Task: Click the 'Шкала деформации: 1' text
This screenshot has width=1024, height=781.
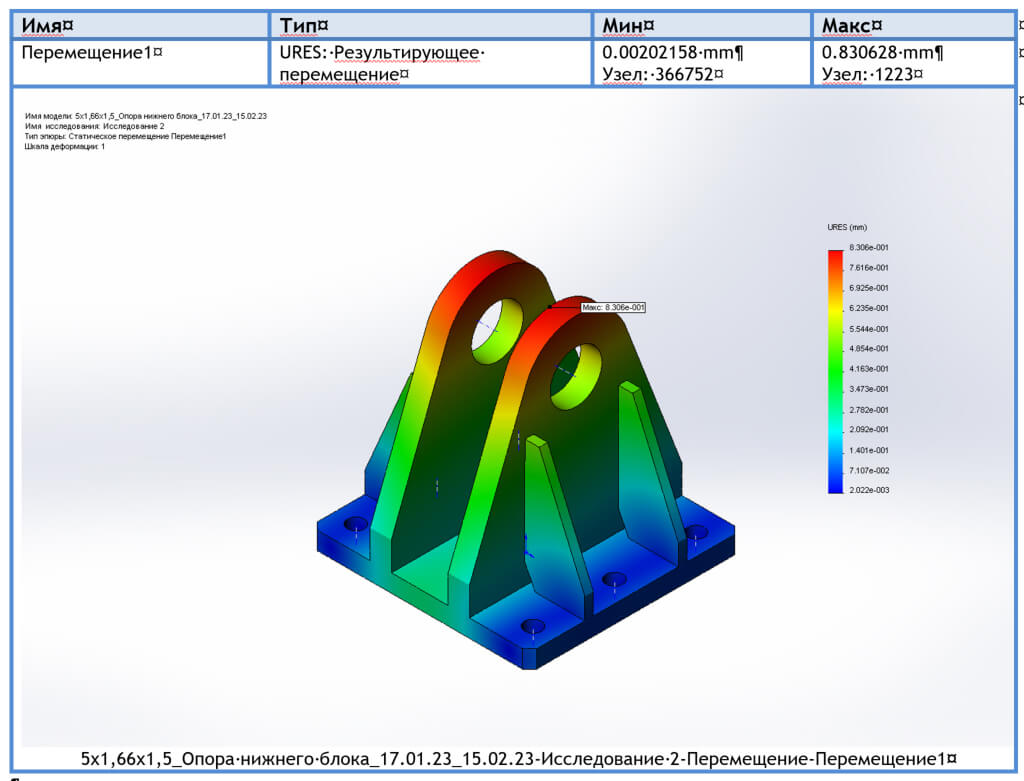Action: point(65,146)
